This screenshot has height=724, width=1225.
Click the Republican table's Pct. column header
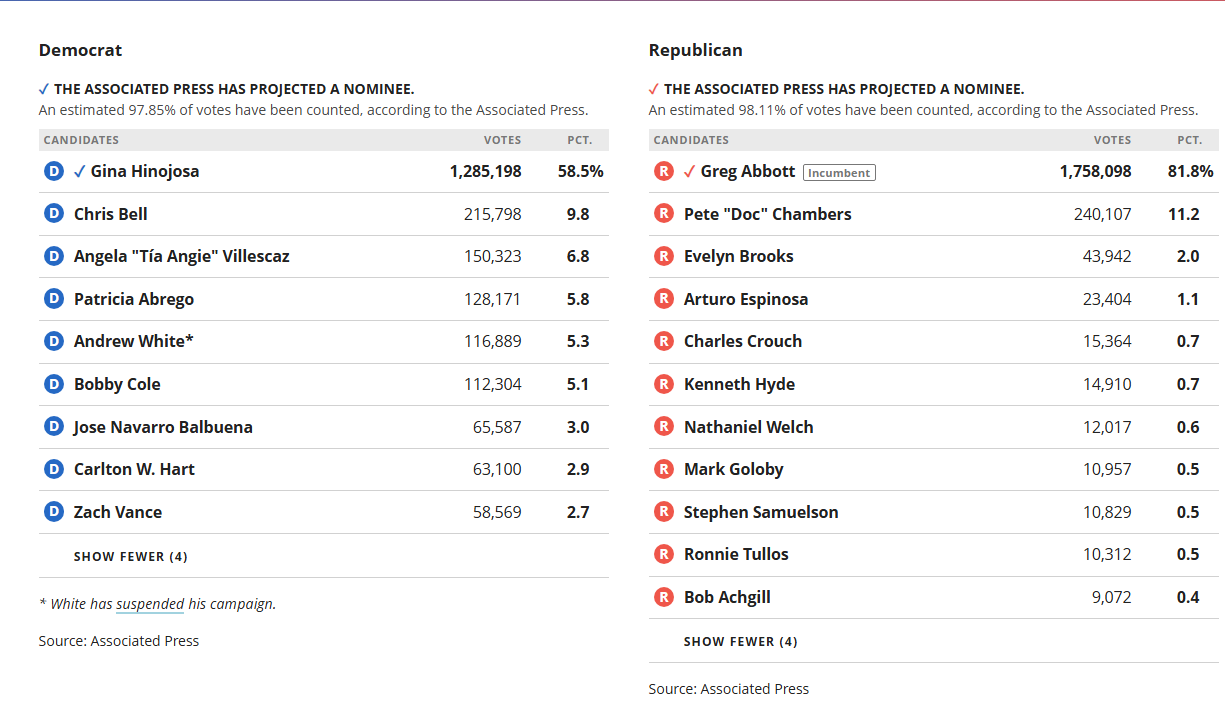[x=1189, y=140]
